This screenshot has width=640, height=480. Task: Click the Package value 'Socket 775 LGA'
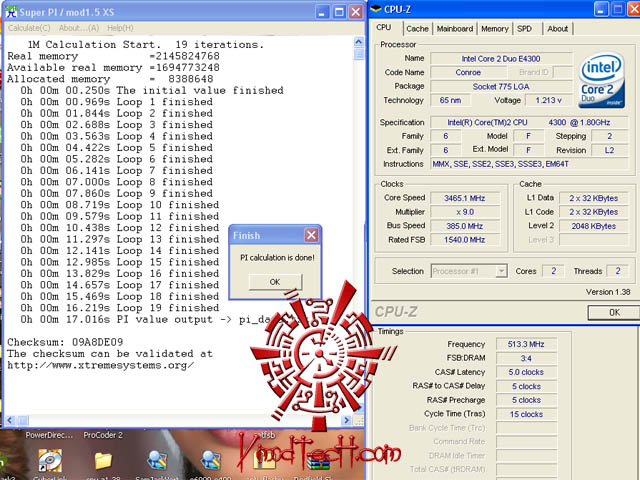click(501, 87)
